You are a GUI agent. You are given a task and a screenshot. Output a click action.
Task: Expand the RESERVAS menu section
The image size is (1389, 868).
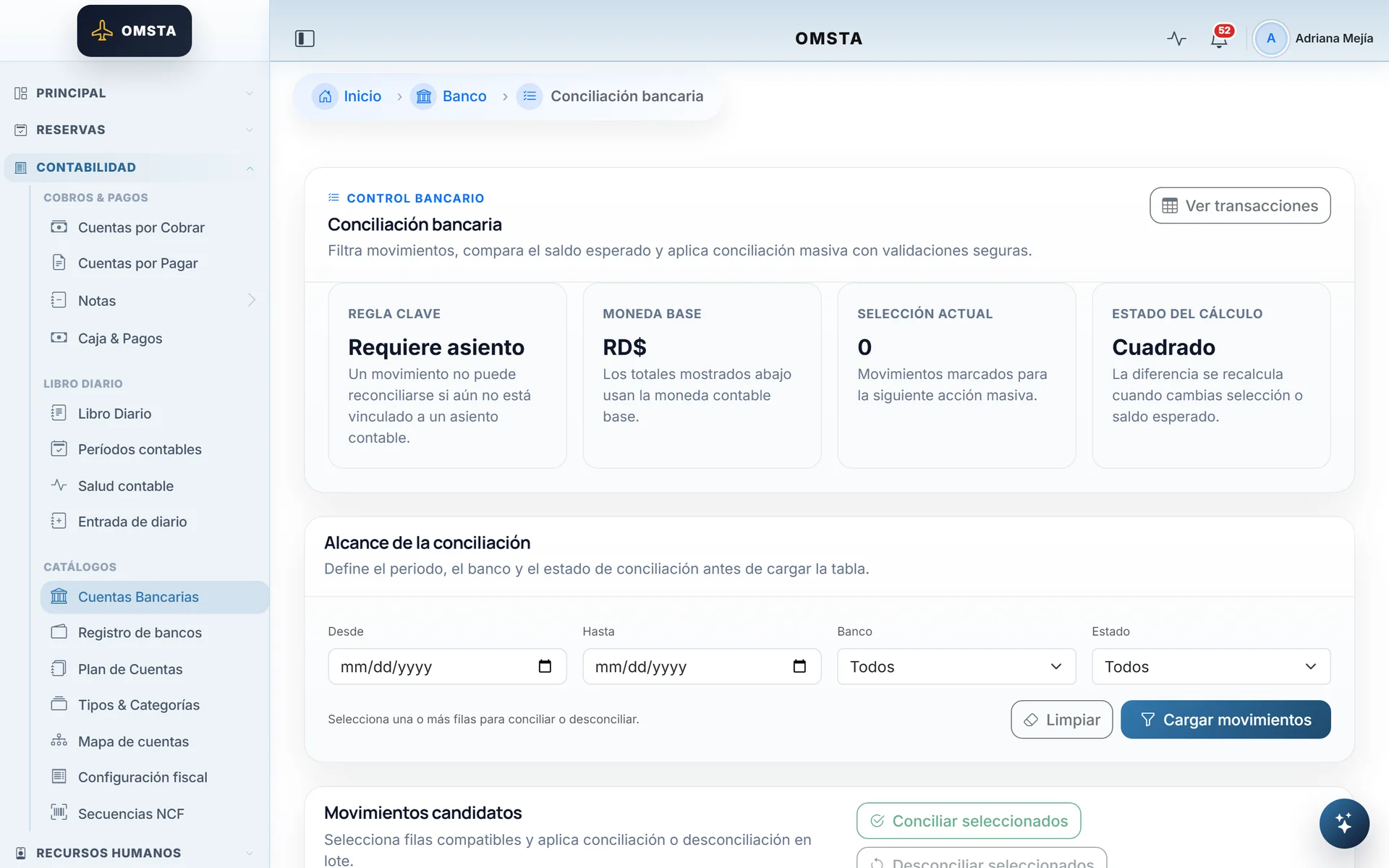point(135,130)
